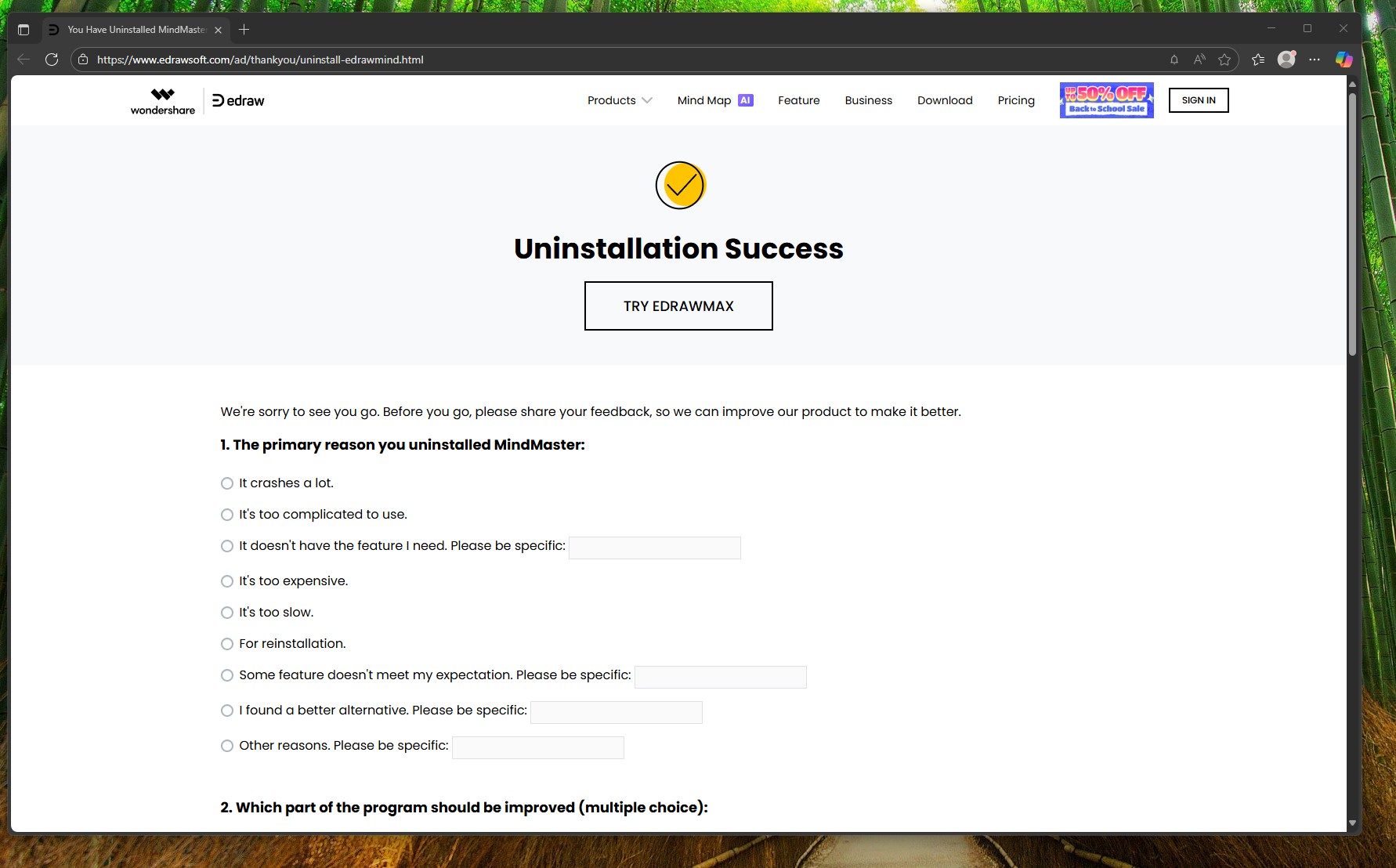Select 'It's too complicated to use' option
Screen dimensions: 1396x868
(227, 515)
